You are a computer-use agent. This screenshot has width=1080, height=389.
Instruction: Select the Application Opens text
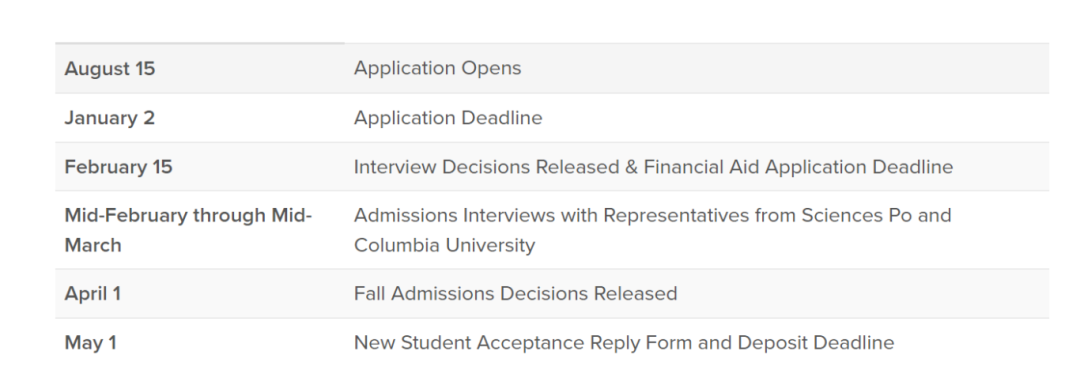point(437,68)
